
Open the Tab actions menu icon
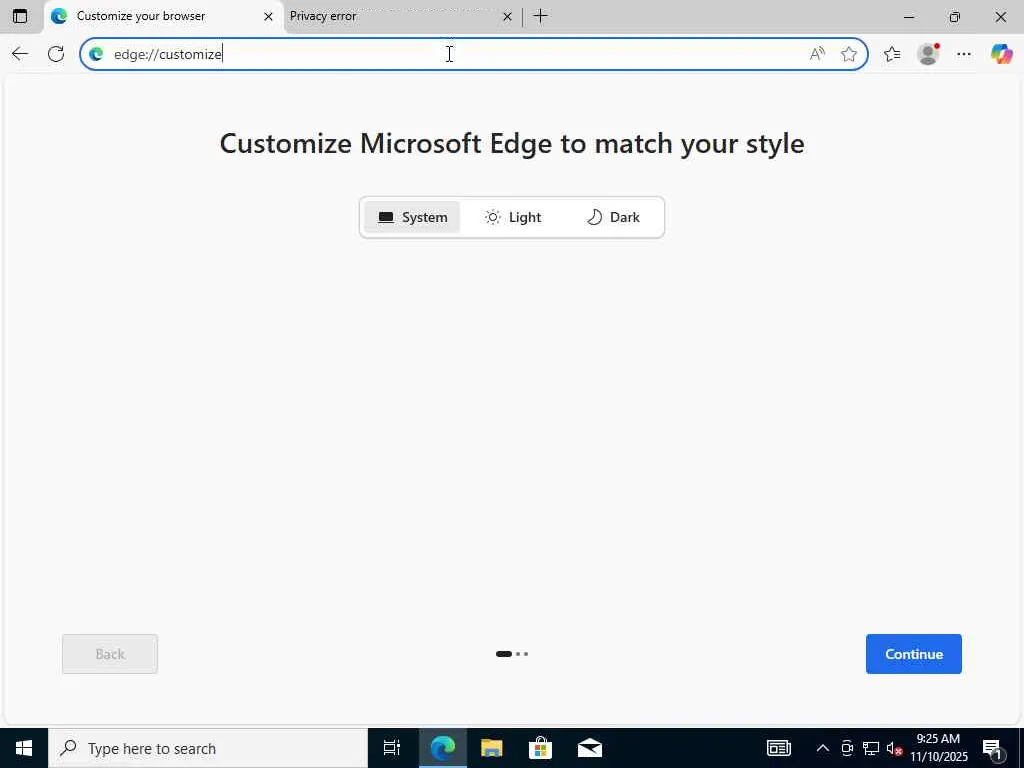[20, 16]
